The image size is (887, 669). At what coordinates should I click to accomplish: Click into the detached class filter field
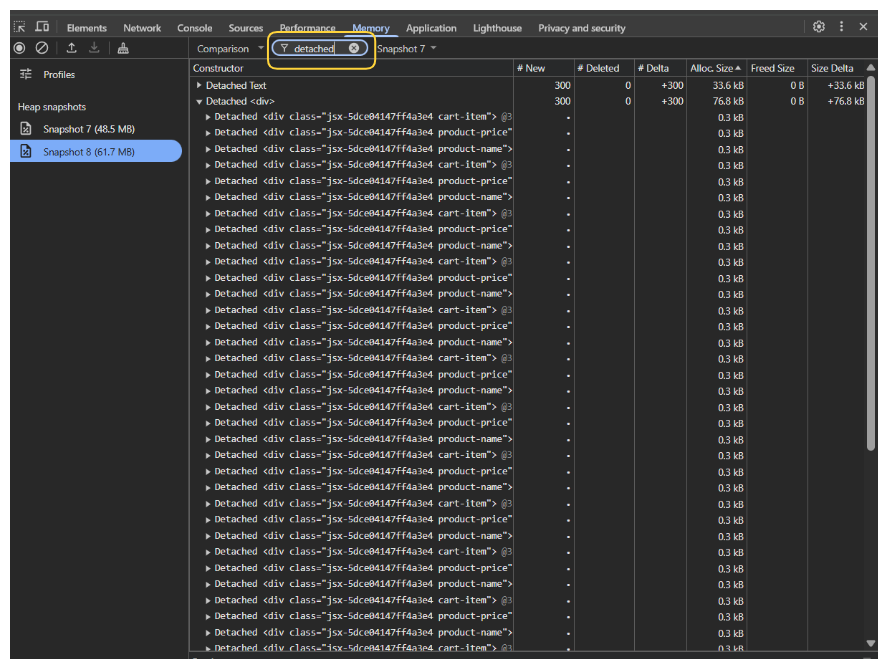(x=314, y=49)
